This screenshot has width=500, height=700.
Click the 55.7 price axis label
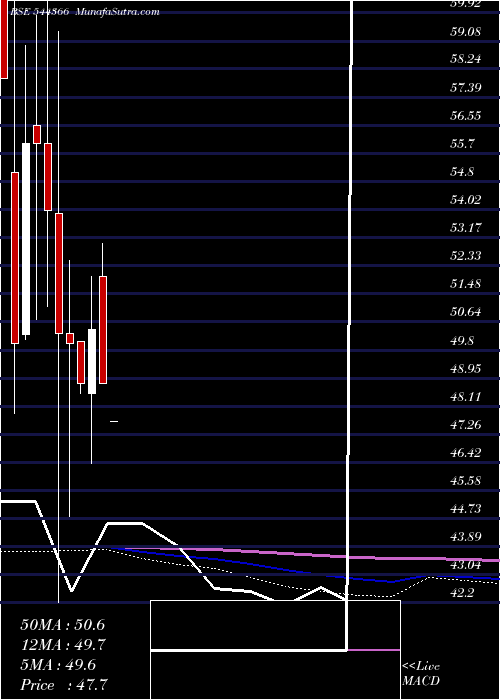tap(462, 143)
